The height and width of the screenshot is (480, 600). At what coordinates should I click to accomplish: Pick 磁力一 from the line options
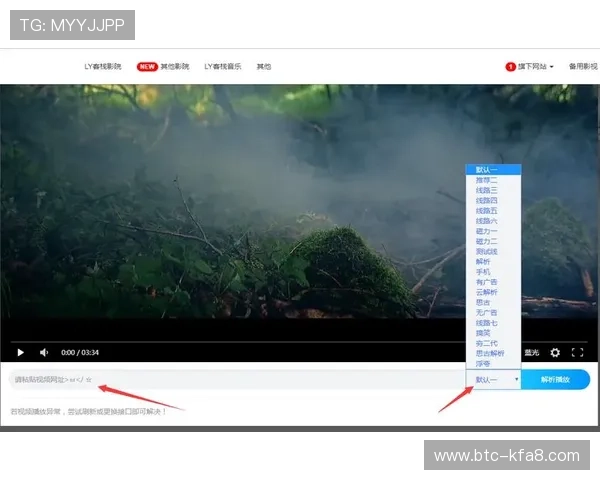coord(487,231)
